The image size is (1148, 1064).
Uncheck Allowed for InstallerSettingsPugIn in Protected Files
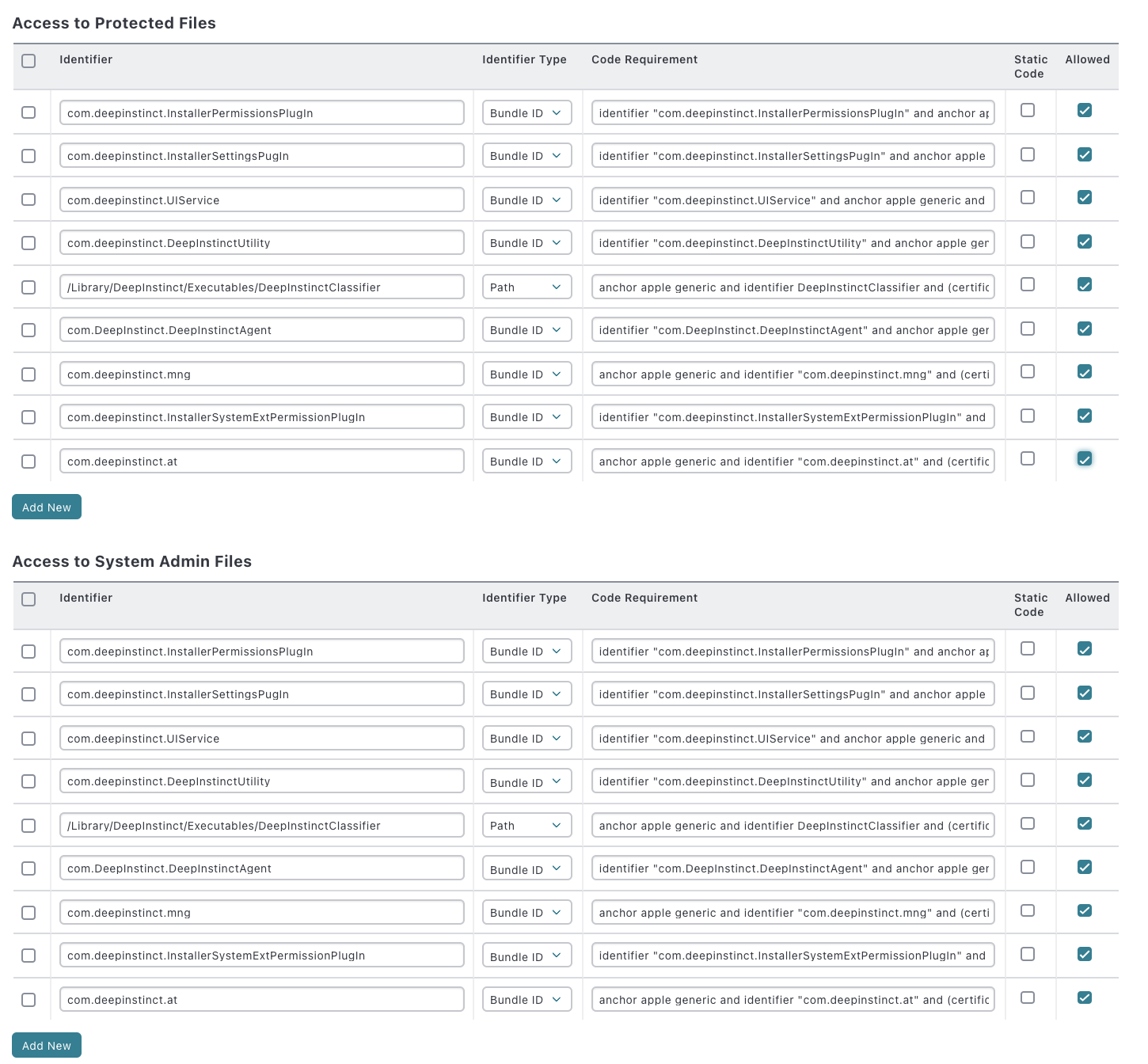1085,154
